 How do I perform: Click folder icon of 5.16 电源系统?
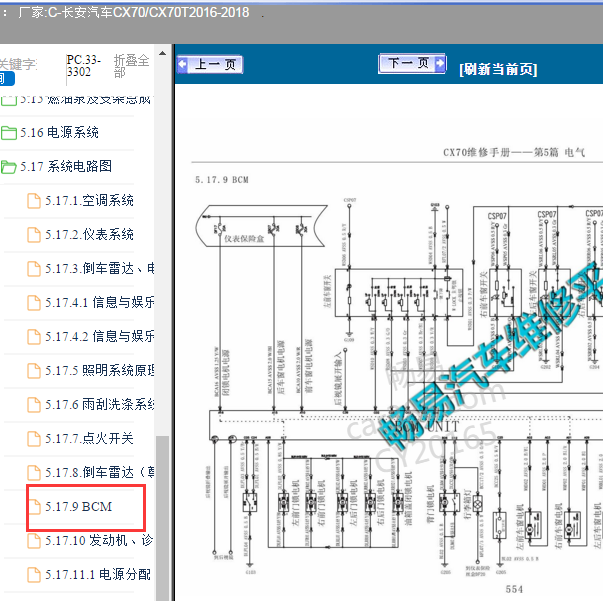(9, 133)
